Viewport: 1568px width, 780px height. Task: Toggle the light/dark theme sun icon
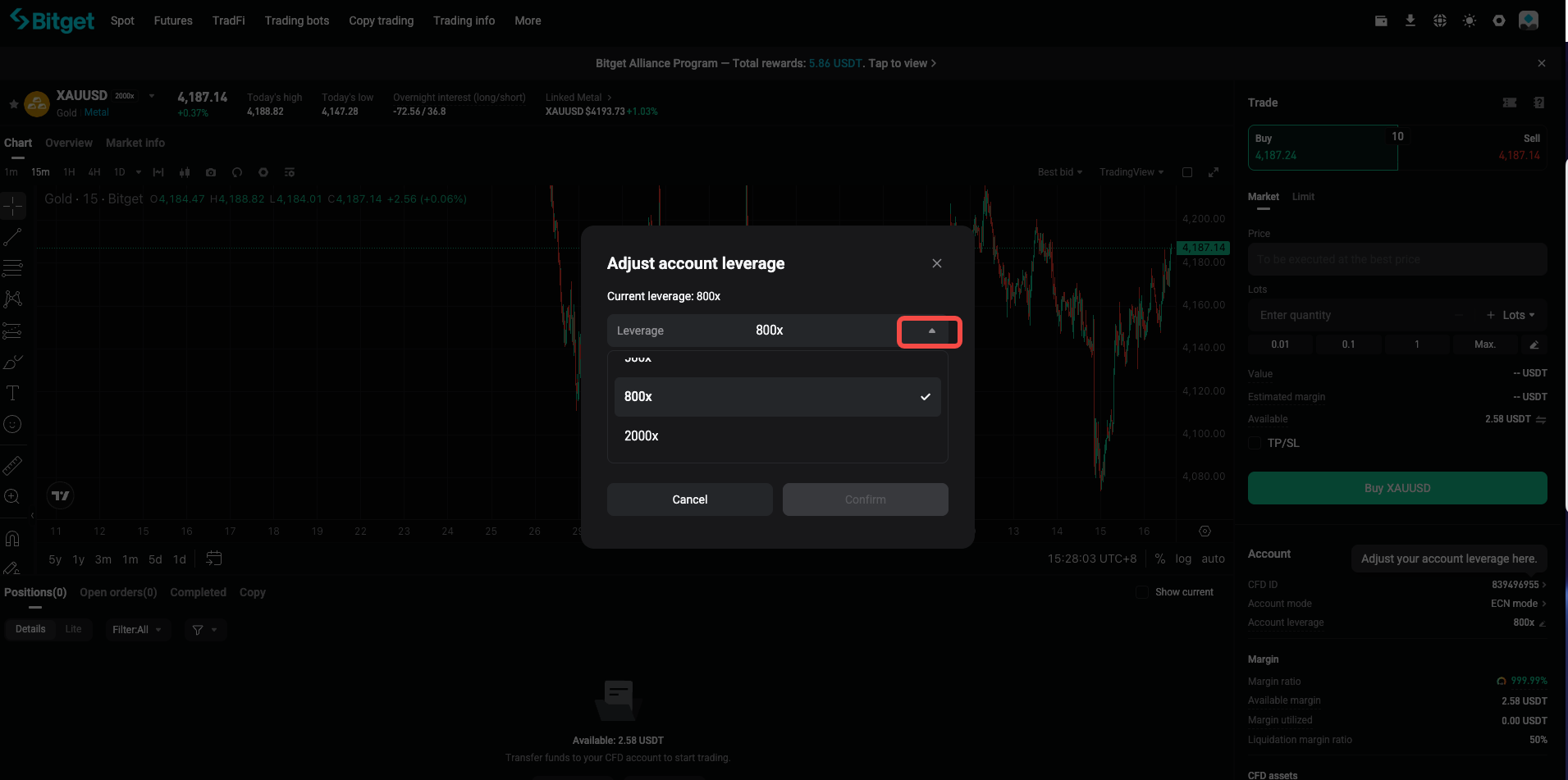click(x=1469, y=21)
